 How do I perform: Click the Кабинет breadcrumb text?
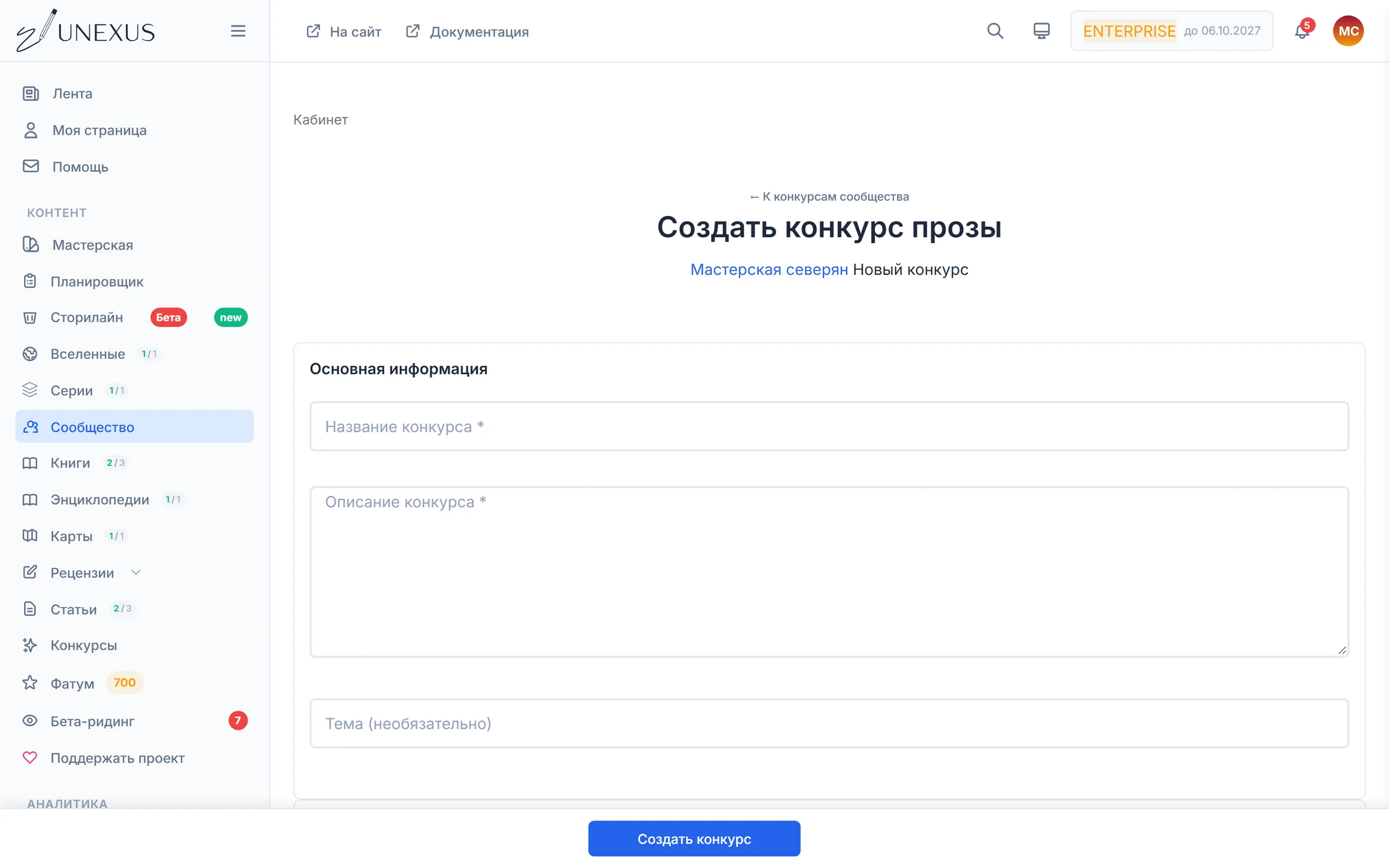(x=321, y=120)
